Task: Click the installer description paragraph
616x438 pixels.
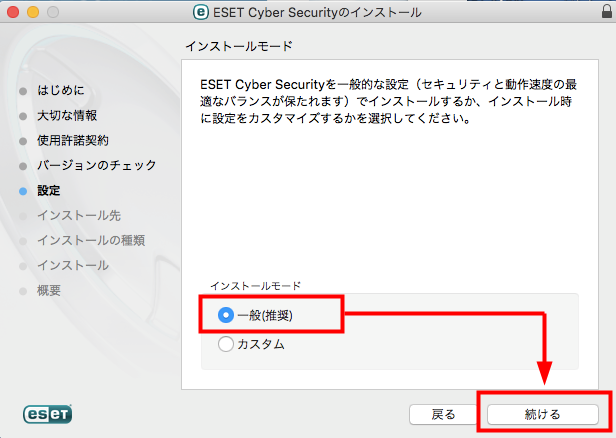Action: click(x=388, y=101)
